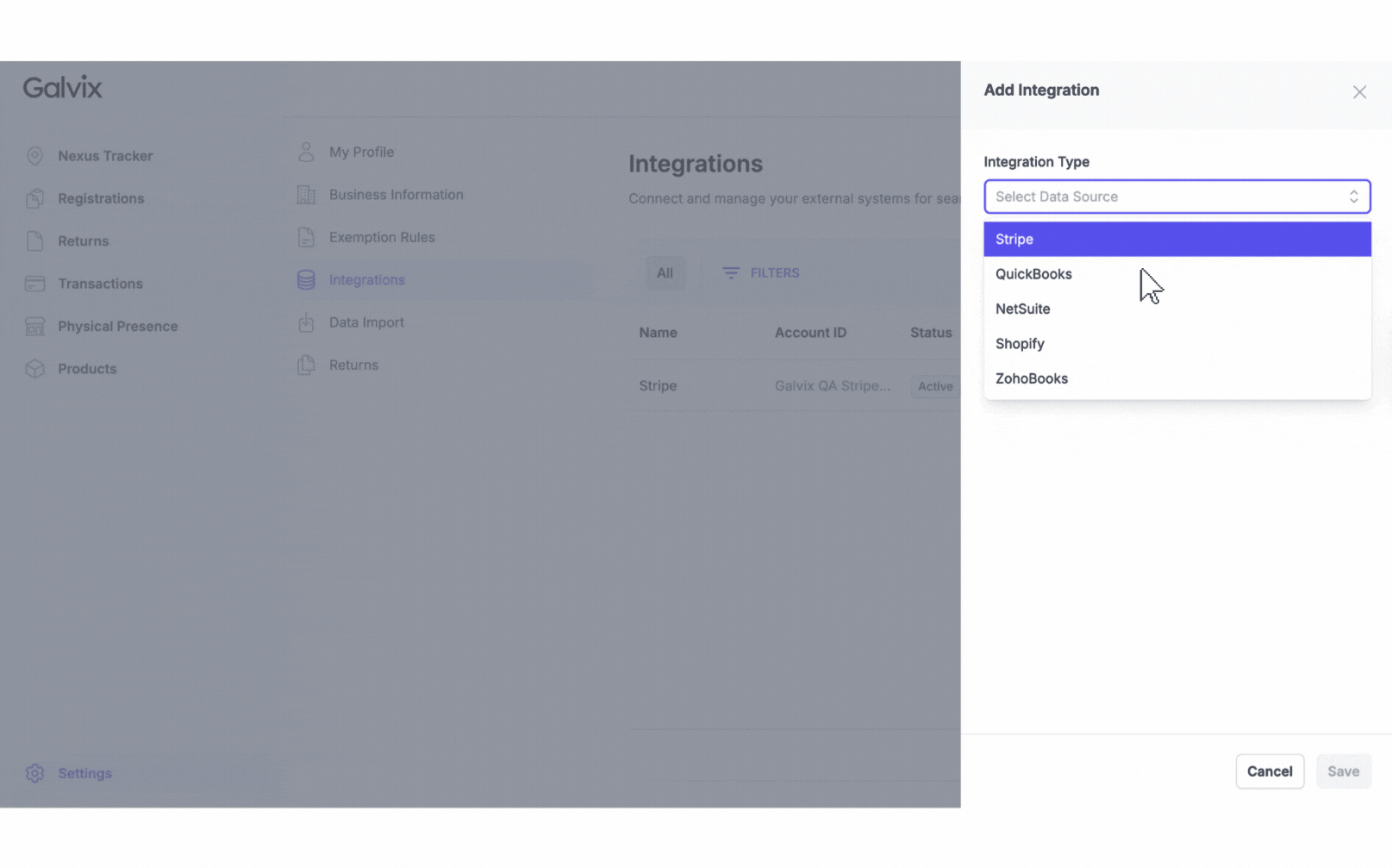Open the Select Data Source dropdown

pos(1177,197)
